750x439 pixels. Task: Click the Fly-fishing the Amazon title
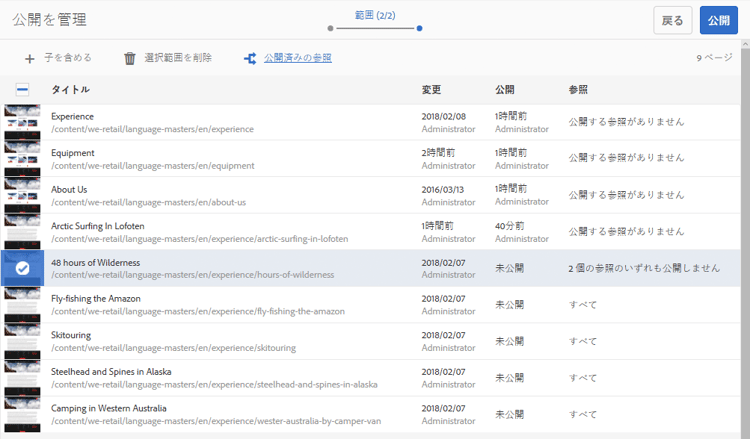(96, 299)
